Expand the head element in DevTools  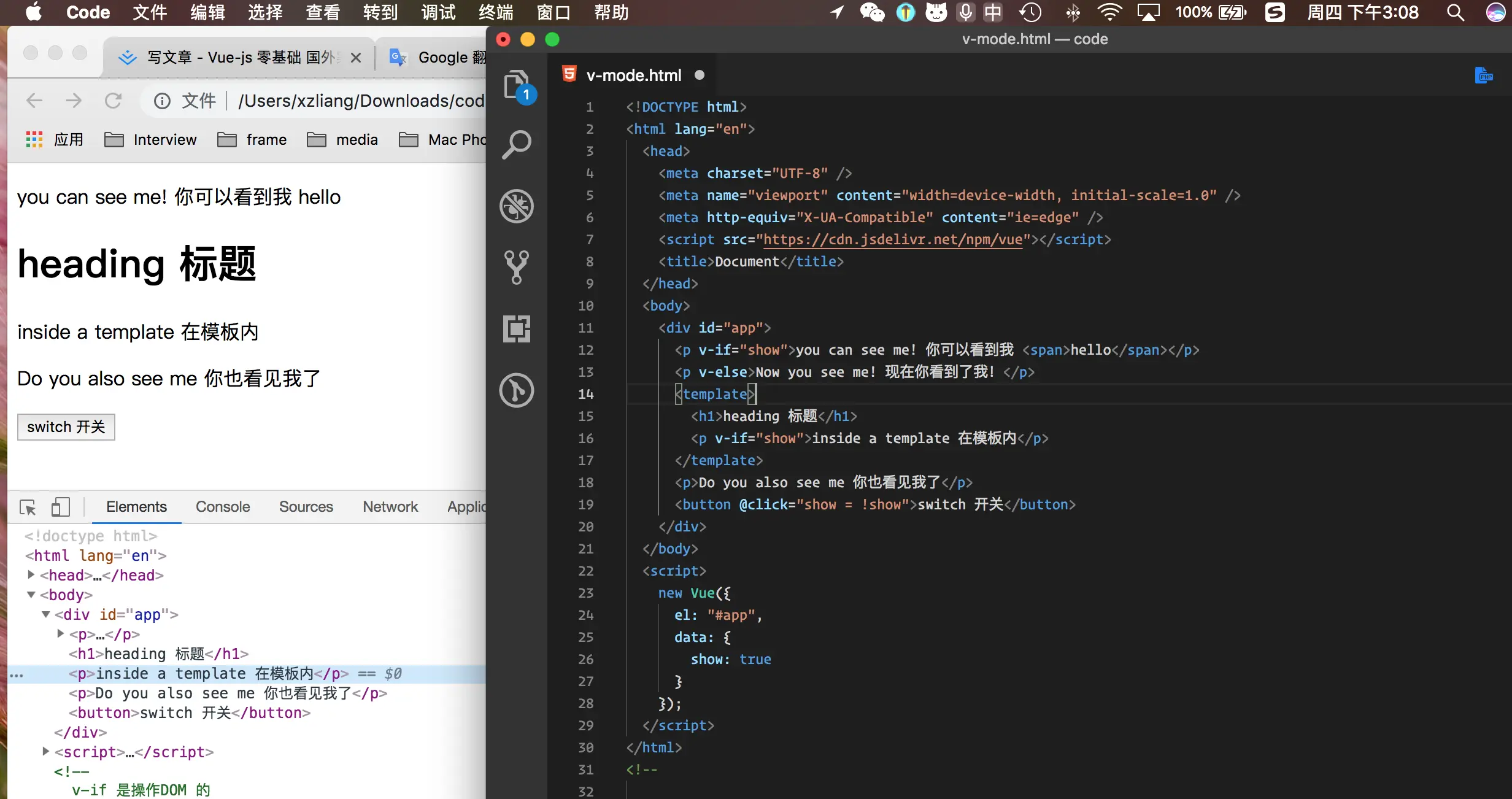pyautogui.click(x=31, y=575)
